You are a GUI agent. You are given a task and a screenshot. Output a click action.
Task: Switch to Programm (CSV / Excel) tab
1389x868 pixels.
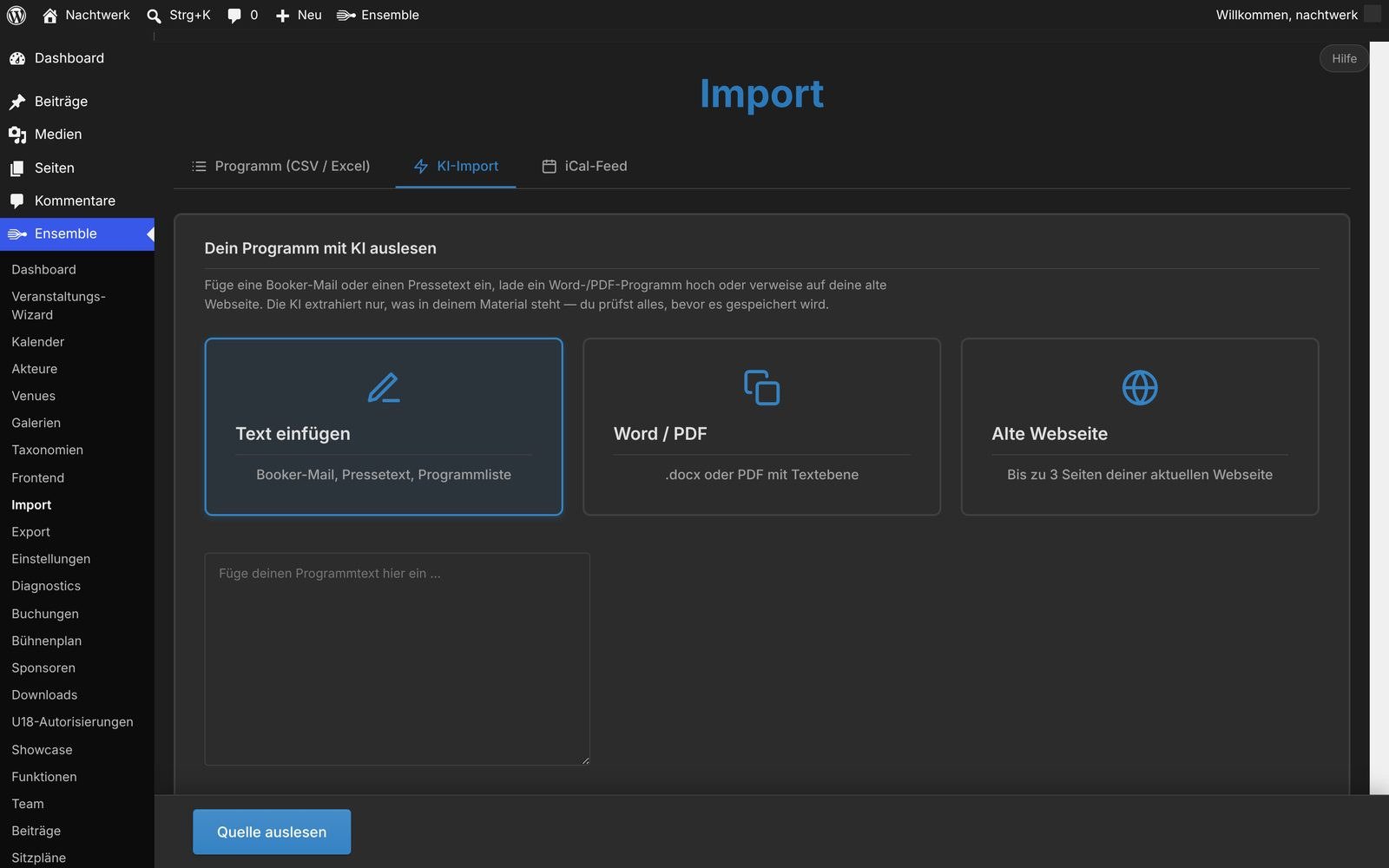pos(281,166)
